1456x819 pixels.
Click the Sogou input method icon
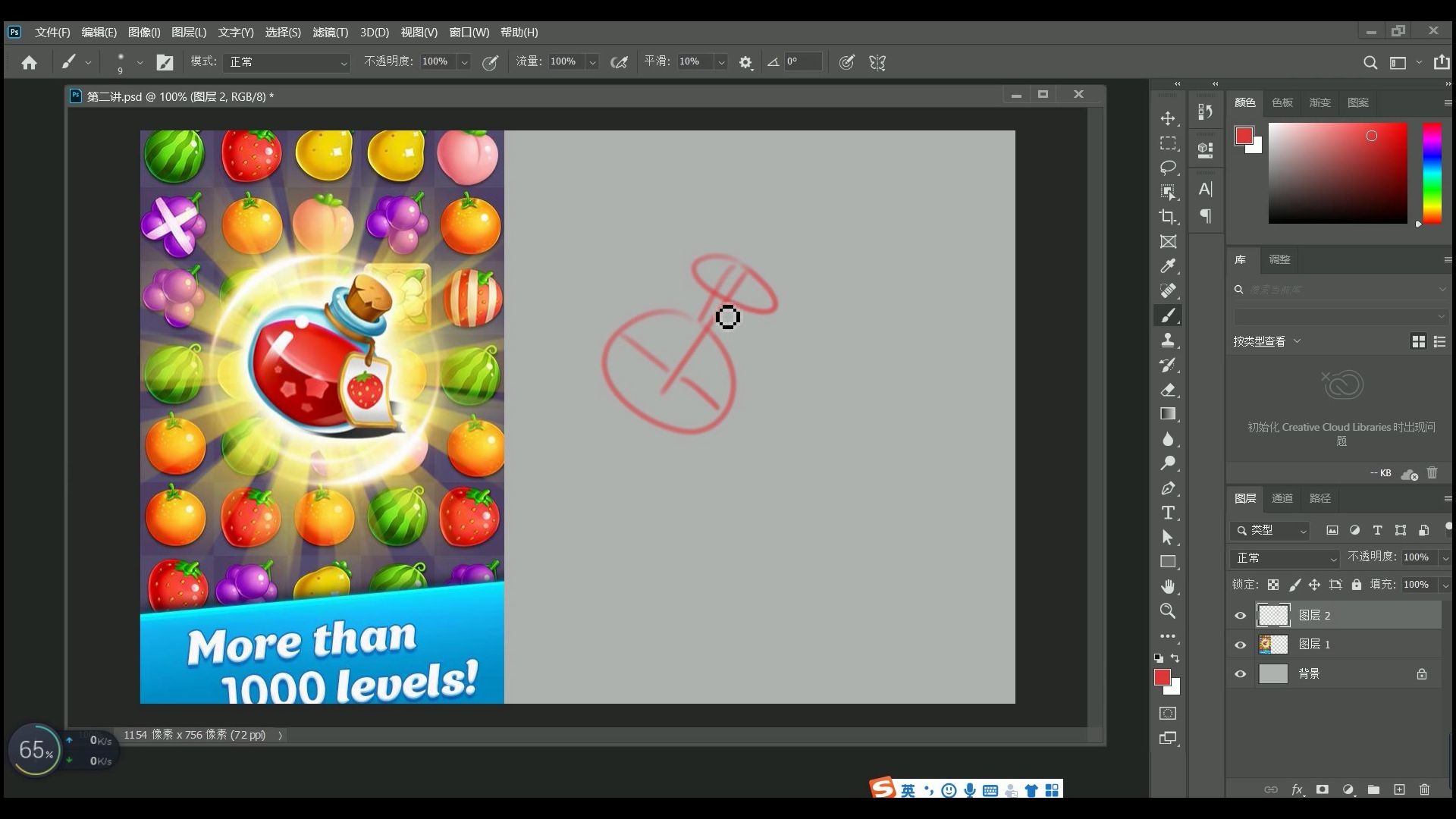click(x=883, y=789)
